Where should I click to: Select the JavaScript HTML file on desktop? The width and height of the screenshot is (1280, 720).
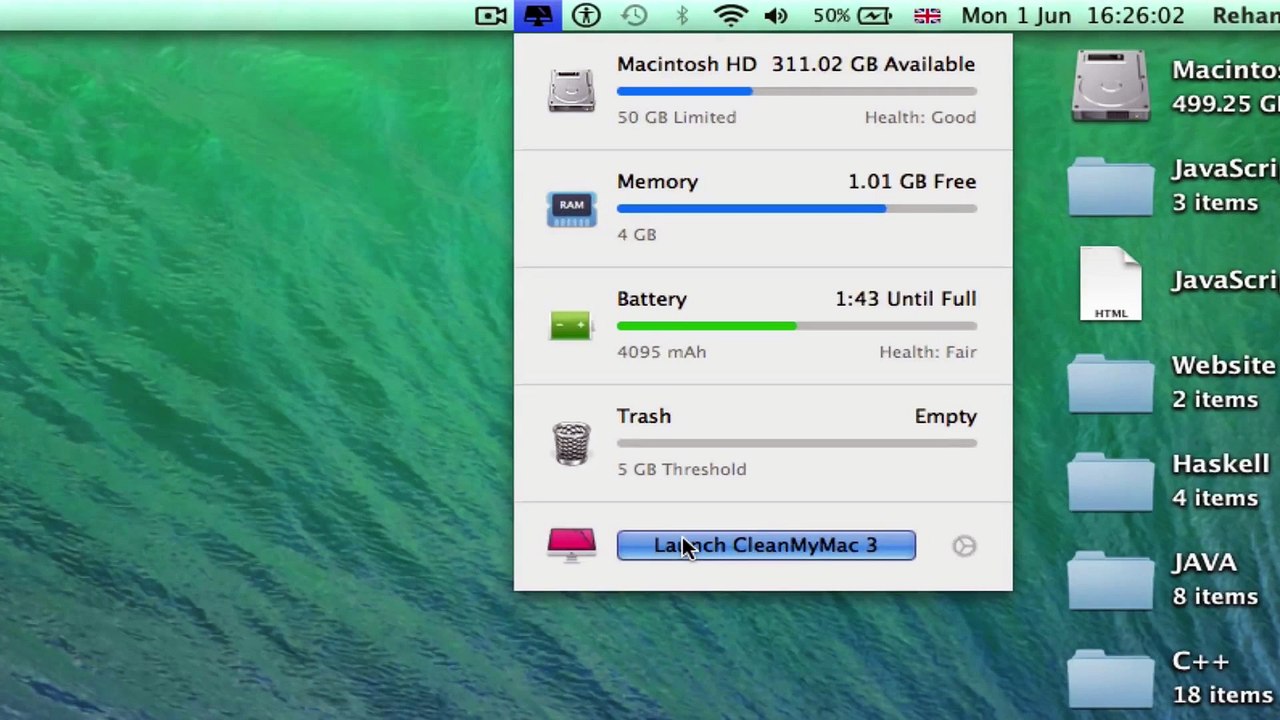pyautogui.click(x=1111, y=283)
